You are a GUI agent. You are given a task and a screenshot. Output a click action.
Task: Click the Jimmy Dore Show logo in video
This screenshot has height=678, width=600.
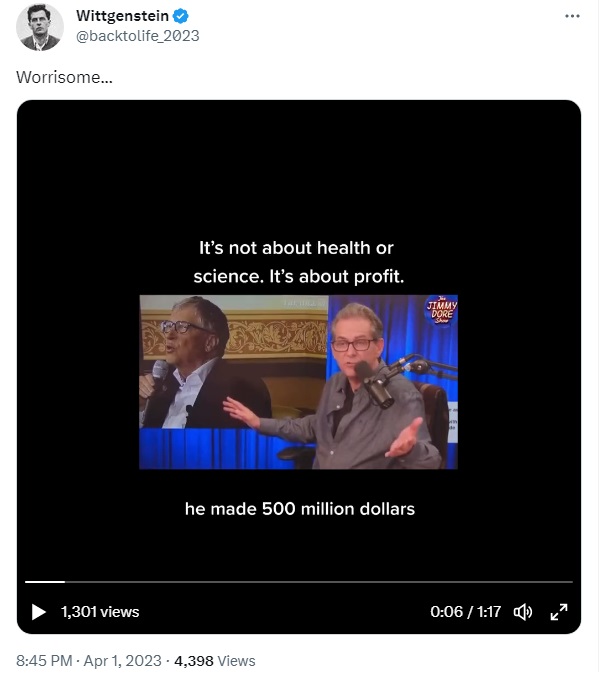442,310
